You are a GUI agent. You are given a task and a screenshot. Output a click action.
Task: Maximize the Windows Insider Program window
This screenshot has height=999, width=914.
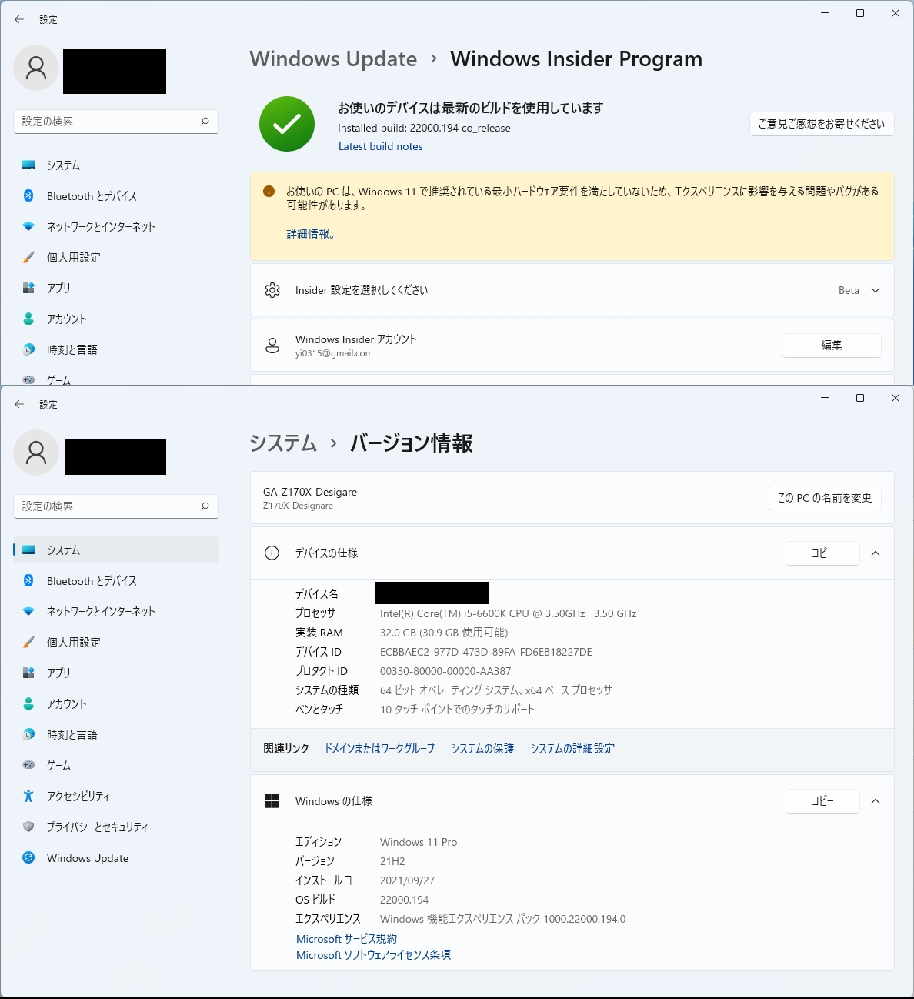860,13
